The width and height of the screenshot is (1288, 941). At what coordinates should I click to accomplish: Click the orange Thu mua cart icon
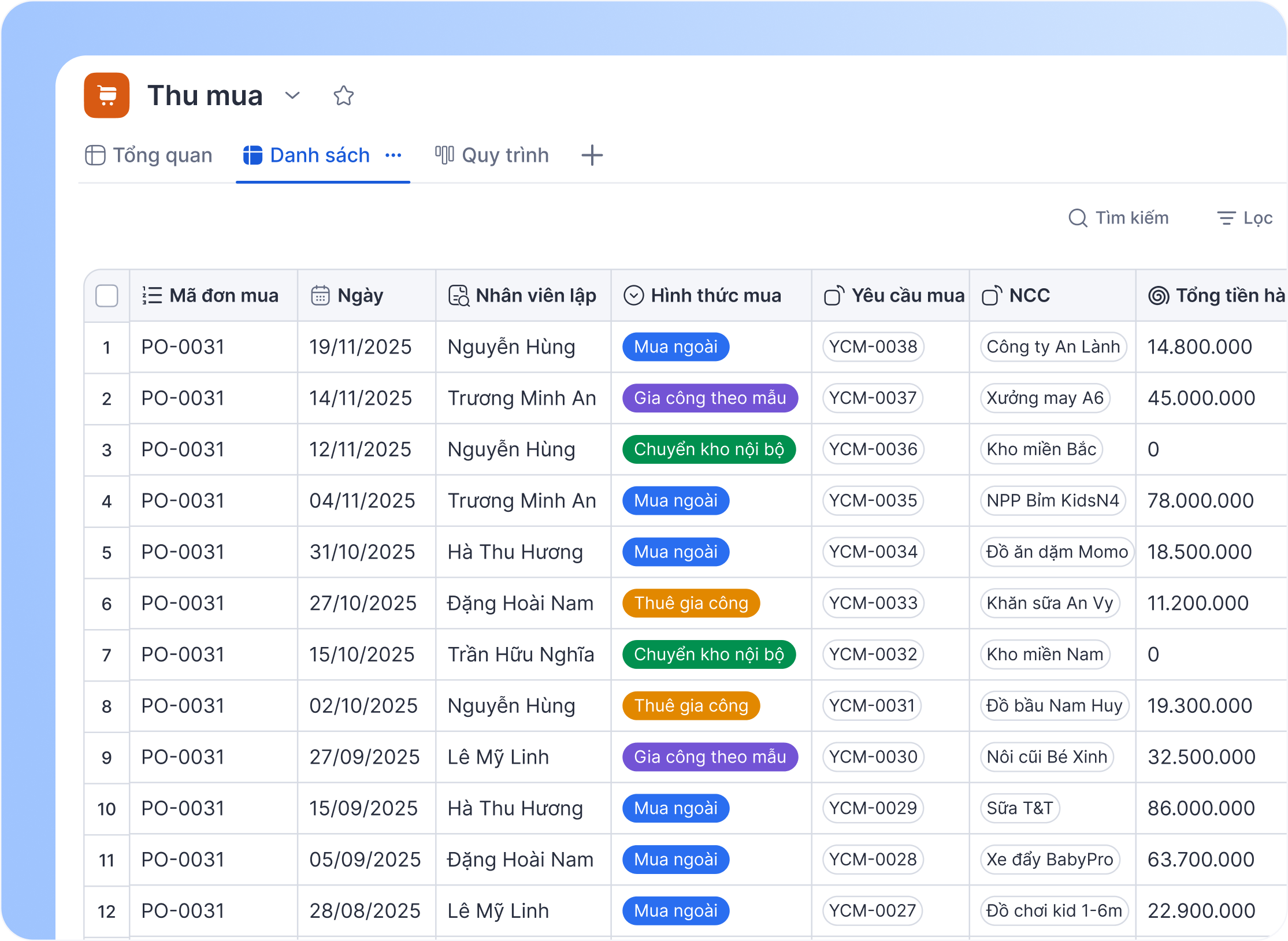pyautogui.click(x=107, y=95)
